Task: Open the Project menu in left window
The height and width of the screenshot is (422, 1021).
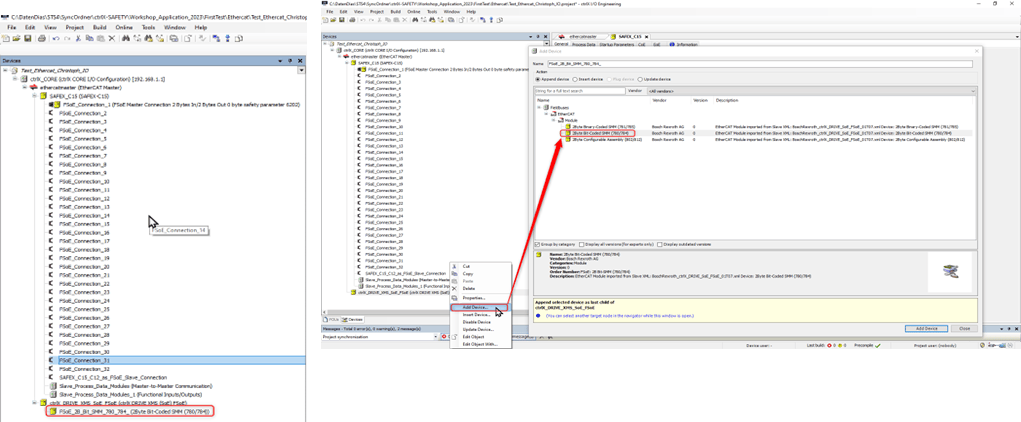Action: [74, 27]
